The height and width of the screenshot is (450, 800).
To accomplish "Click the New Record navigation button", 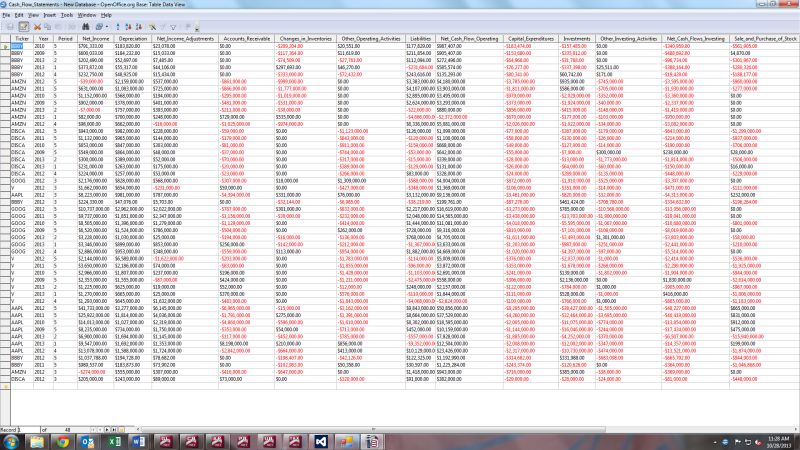I will (121, 430).
